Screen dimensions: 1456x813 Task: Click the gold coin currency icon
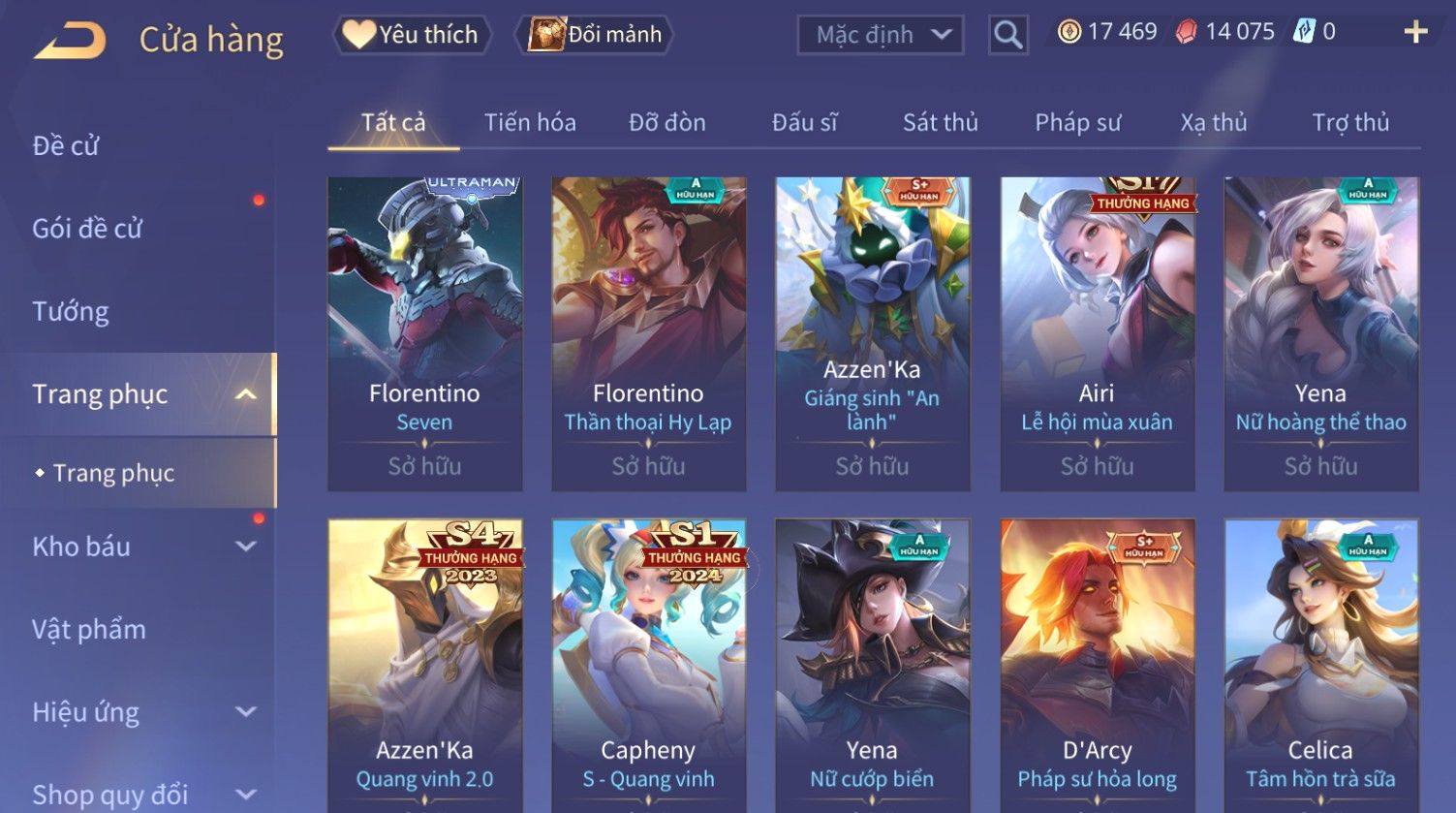[1069, 32]
